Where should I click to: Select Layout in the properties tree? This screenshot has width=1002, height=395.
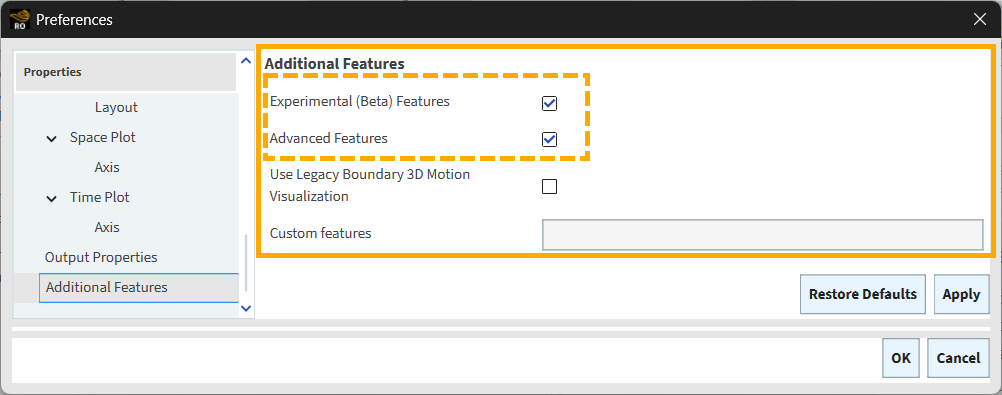pos(116,107)
